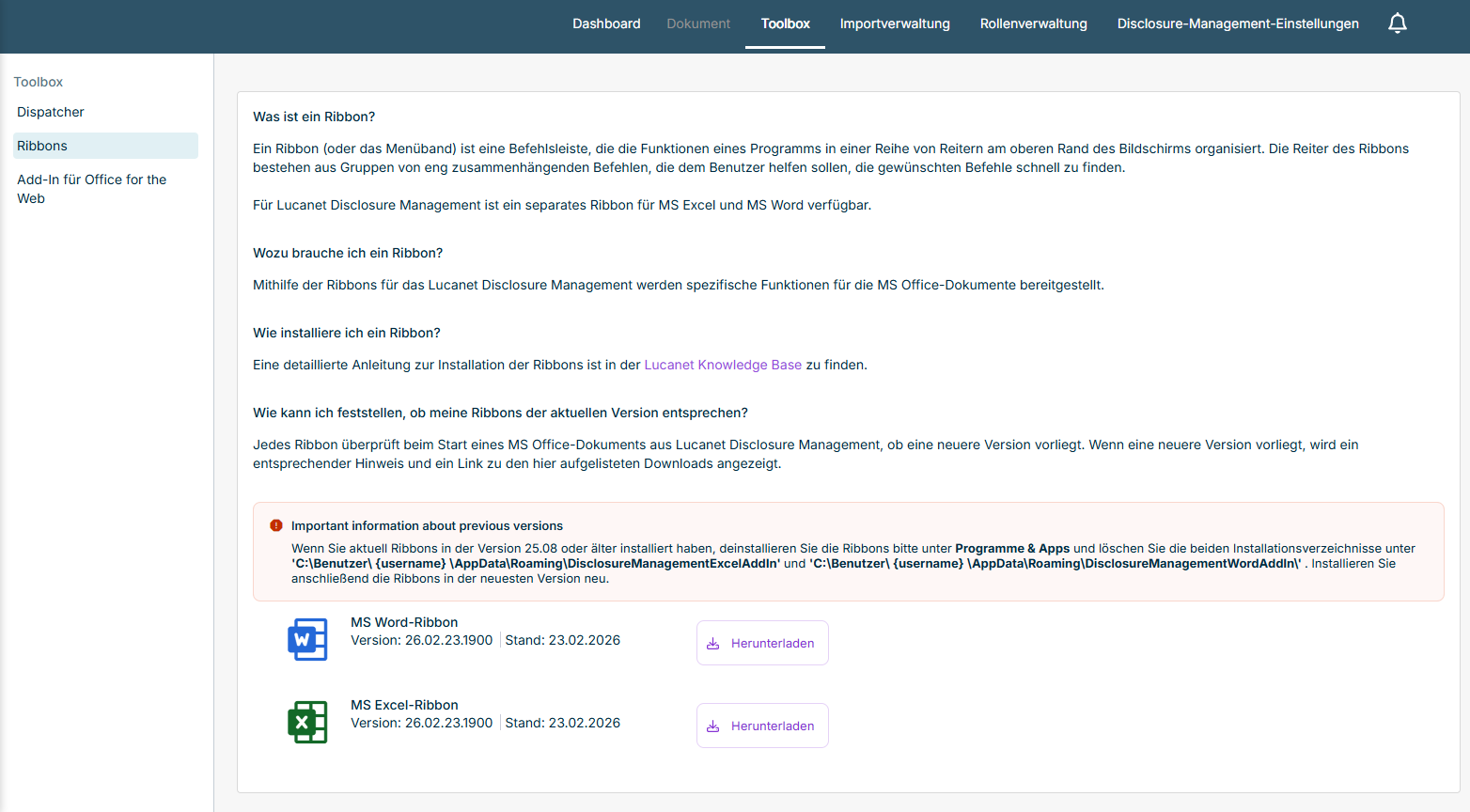
Task: Open the Toolbox tab
Action: click(785, 23)
